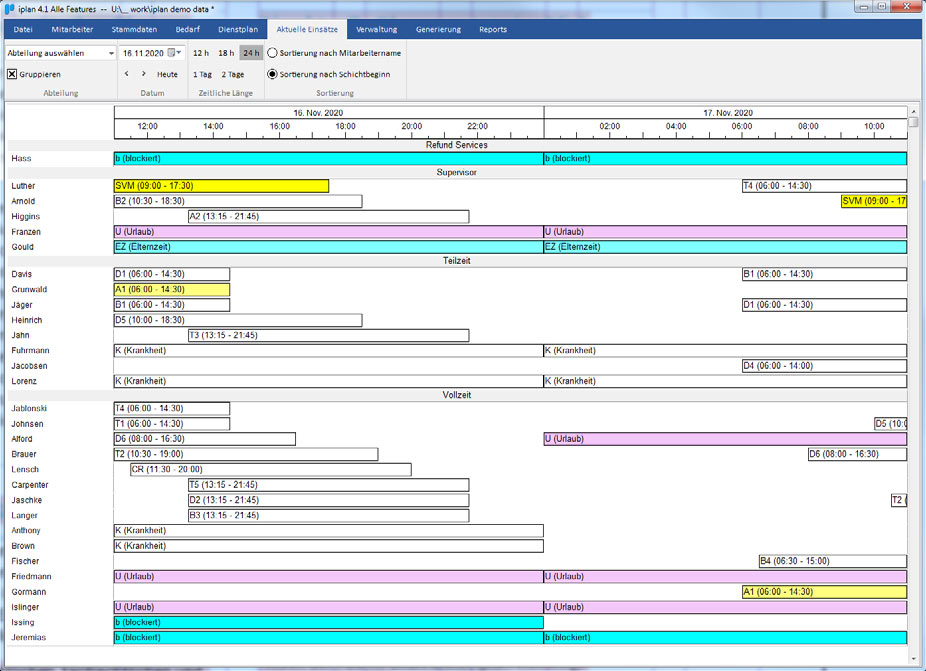Select Grunwald's yellow A1 (06:00 - 14:30) shift
The height and width of the screenshot is (671, 926).
[x=172, y=289]
